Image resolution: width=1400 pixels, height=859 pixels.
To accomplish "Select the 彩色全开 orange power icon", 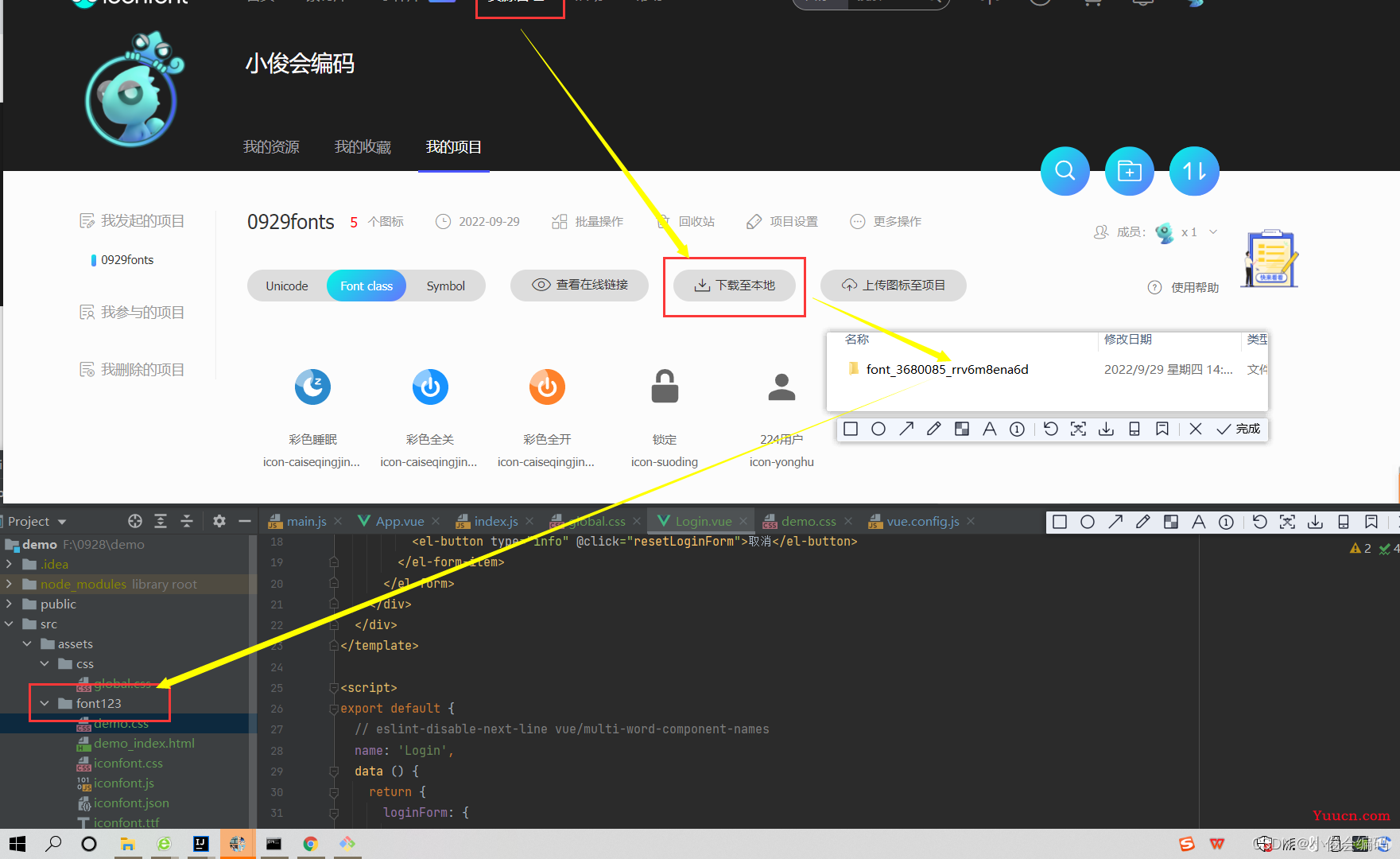I will click(x=547, y=387).
